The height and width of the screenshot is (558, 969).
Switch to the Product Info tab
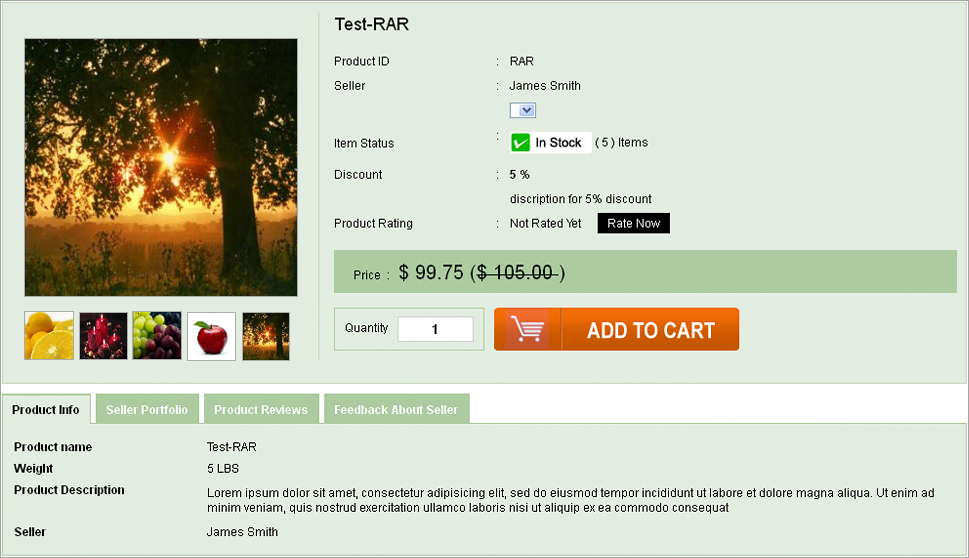tap(46, 410)
